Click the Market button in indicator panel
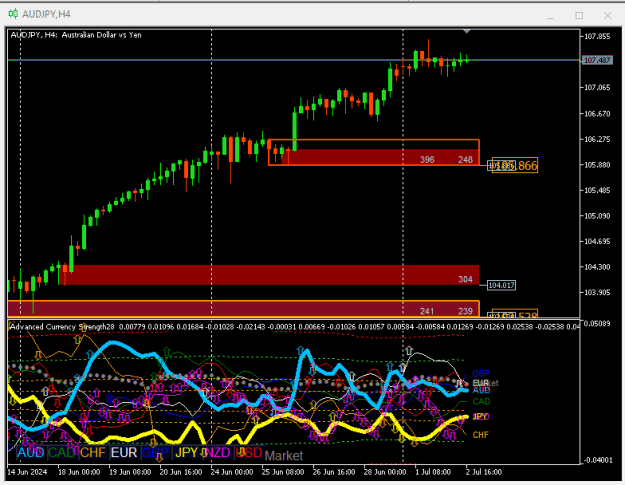Image resolution: width=625 pixels, height=485 pixels. click(x=284, y=456)
